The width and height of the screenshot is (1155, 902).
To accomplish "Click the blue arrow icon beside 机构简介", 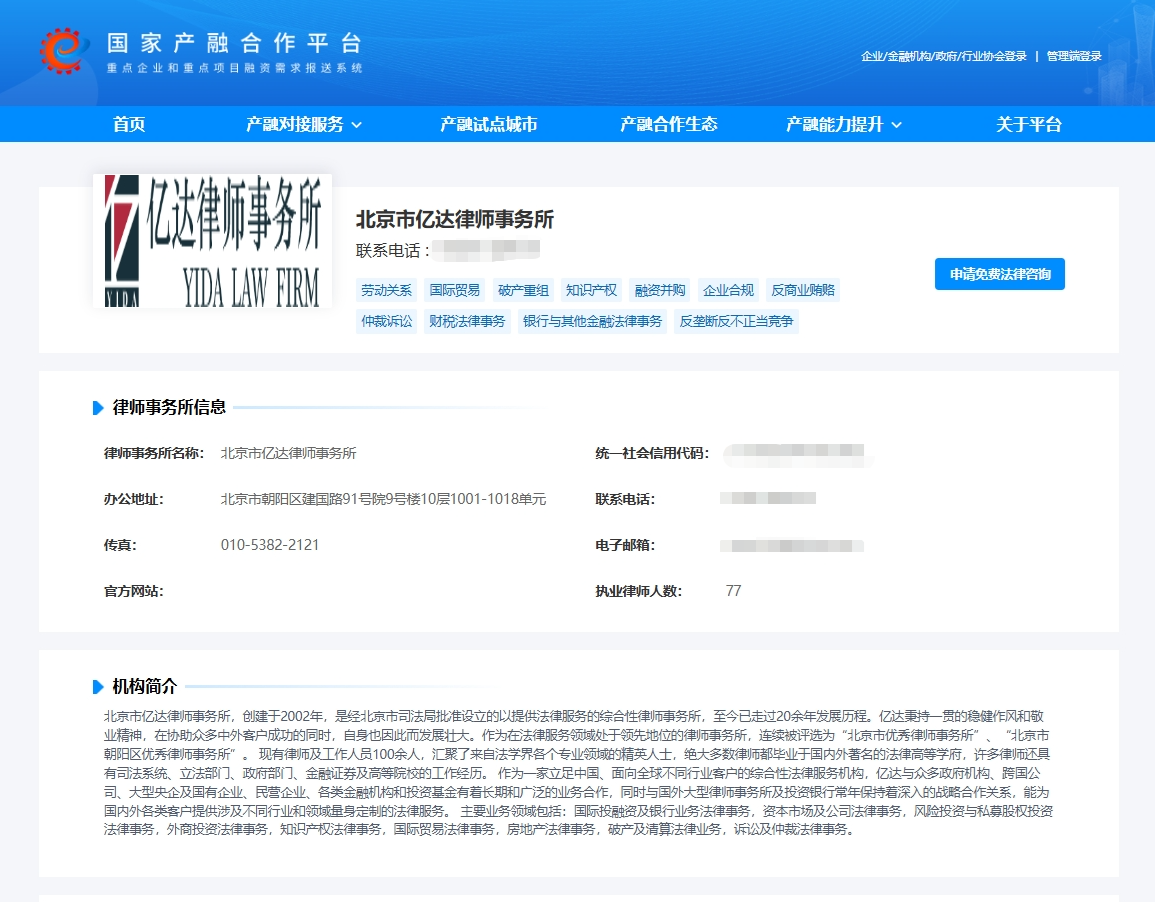I will [x=98, y=687].
